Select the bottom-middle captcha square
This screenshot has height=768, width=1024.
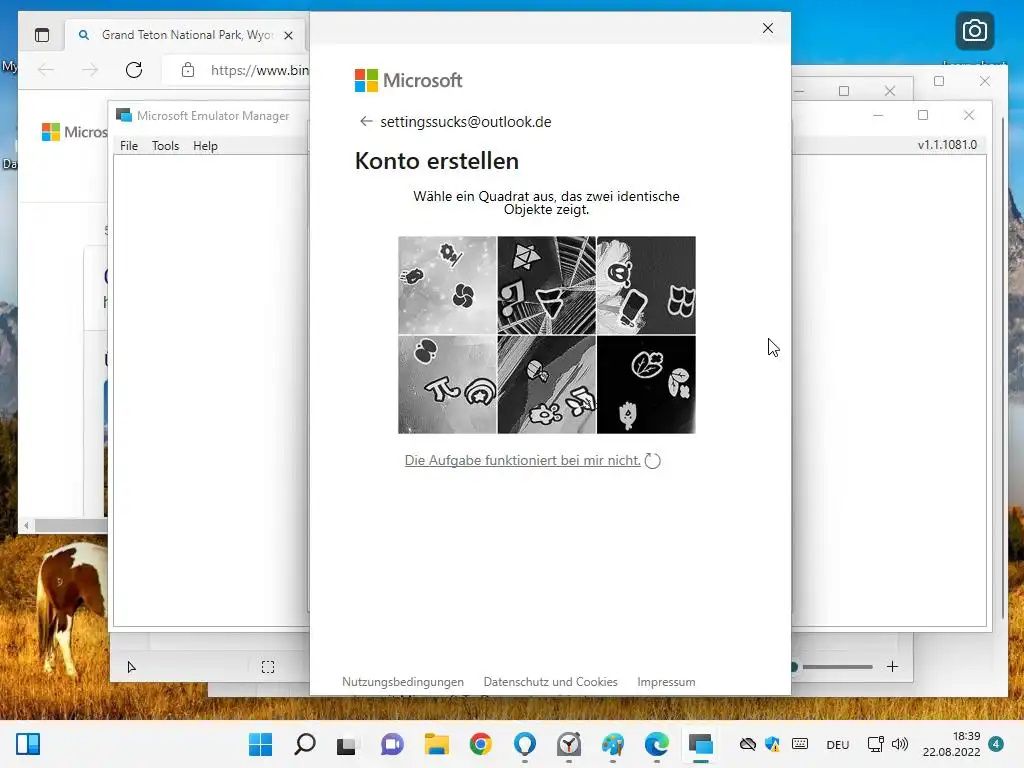pyautogui.click(x=547, y=385)
